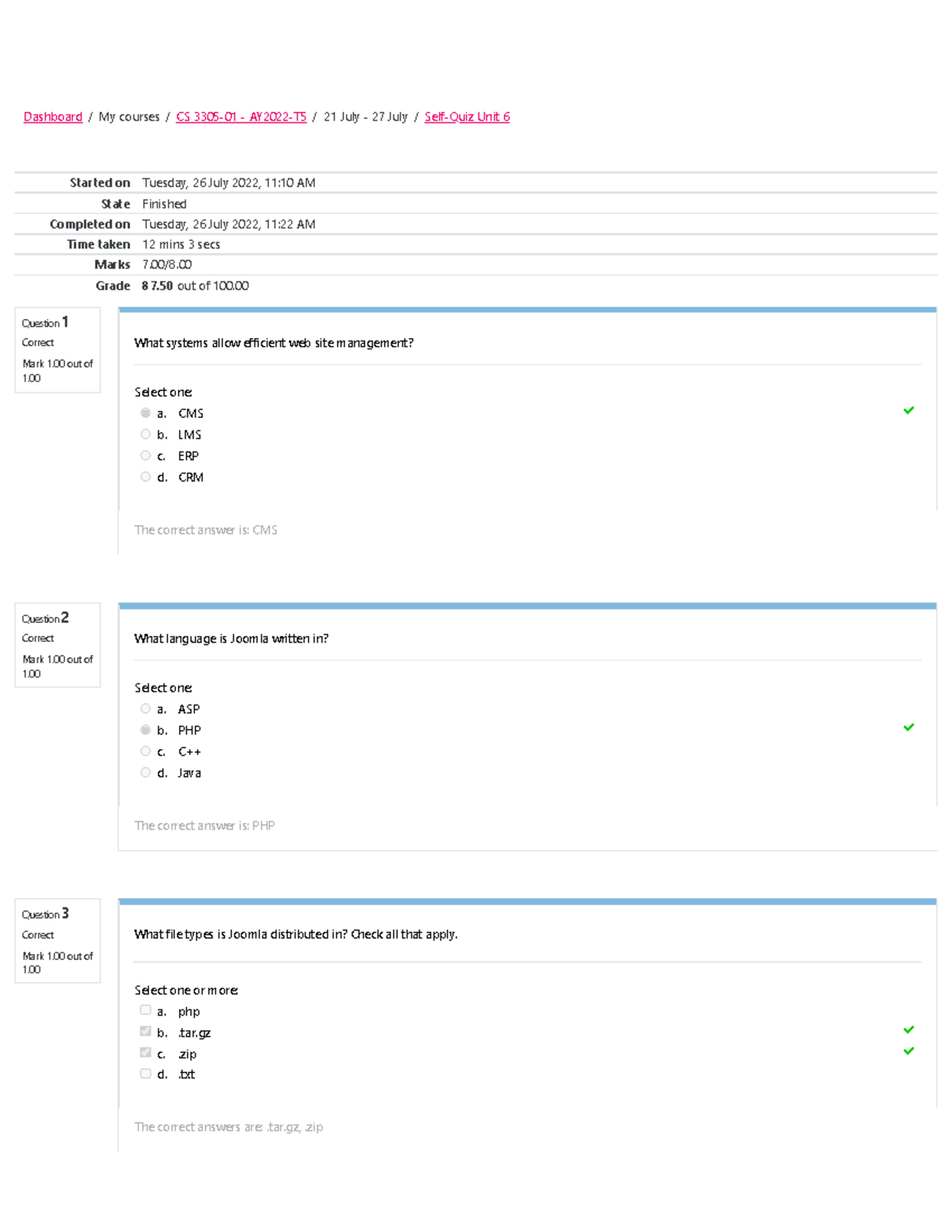Toggle the .zip checkbox

coord(145,1053)
